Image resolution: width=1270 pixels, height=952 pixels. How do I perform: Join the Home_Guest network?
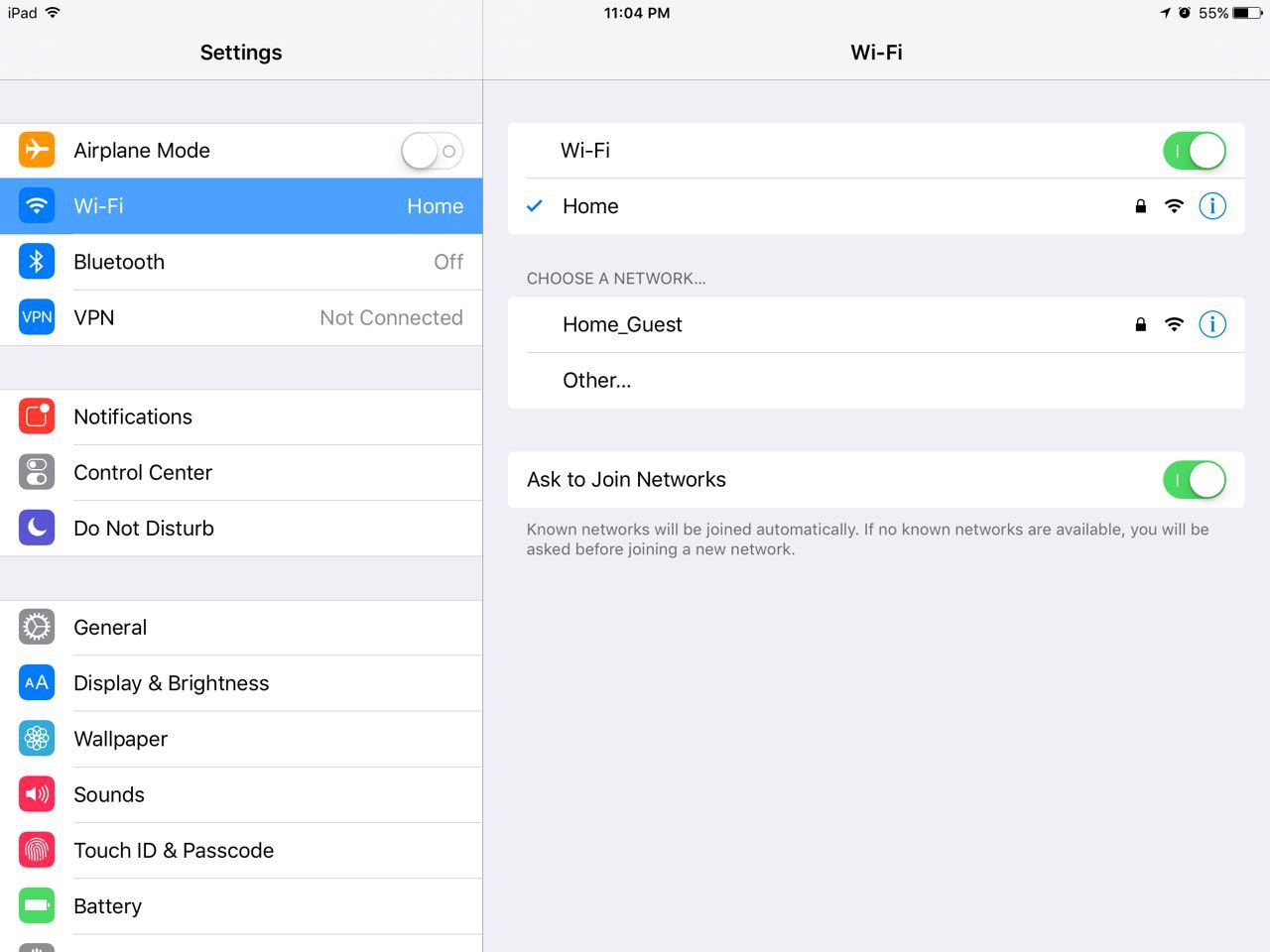pos(876,324)
